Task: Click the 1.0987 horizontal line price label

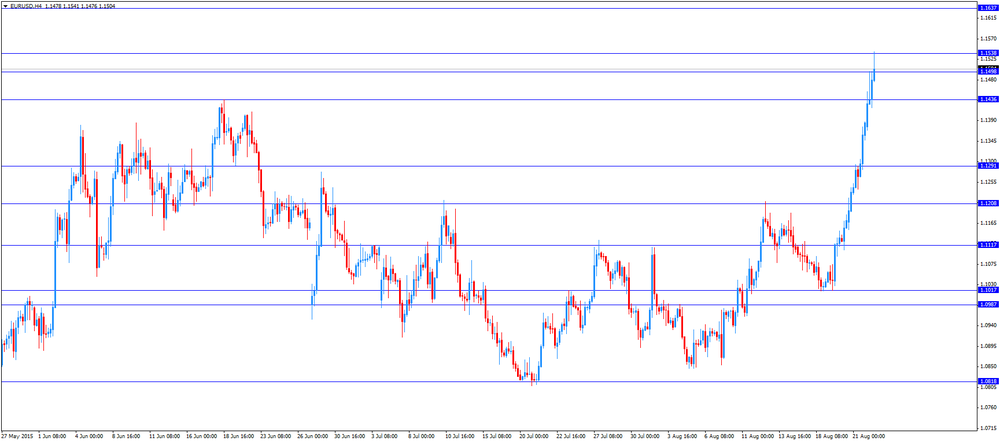Action: 988,304
